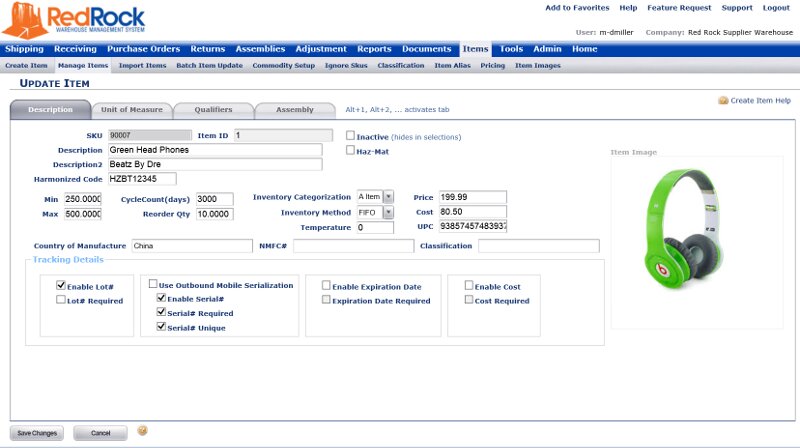Open the Purchase Orders menu
The width and height of the screenshot is (800, 448).
(143, 49)
